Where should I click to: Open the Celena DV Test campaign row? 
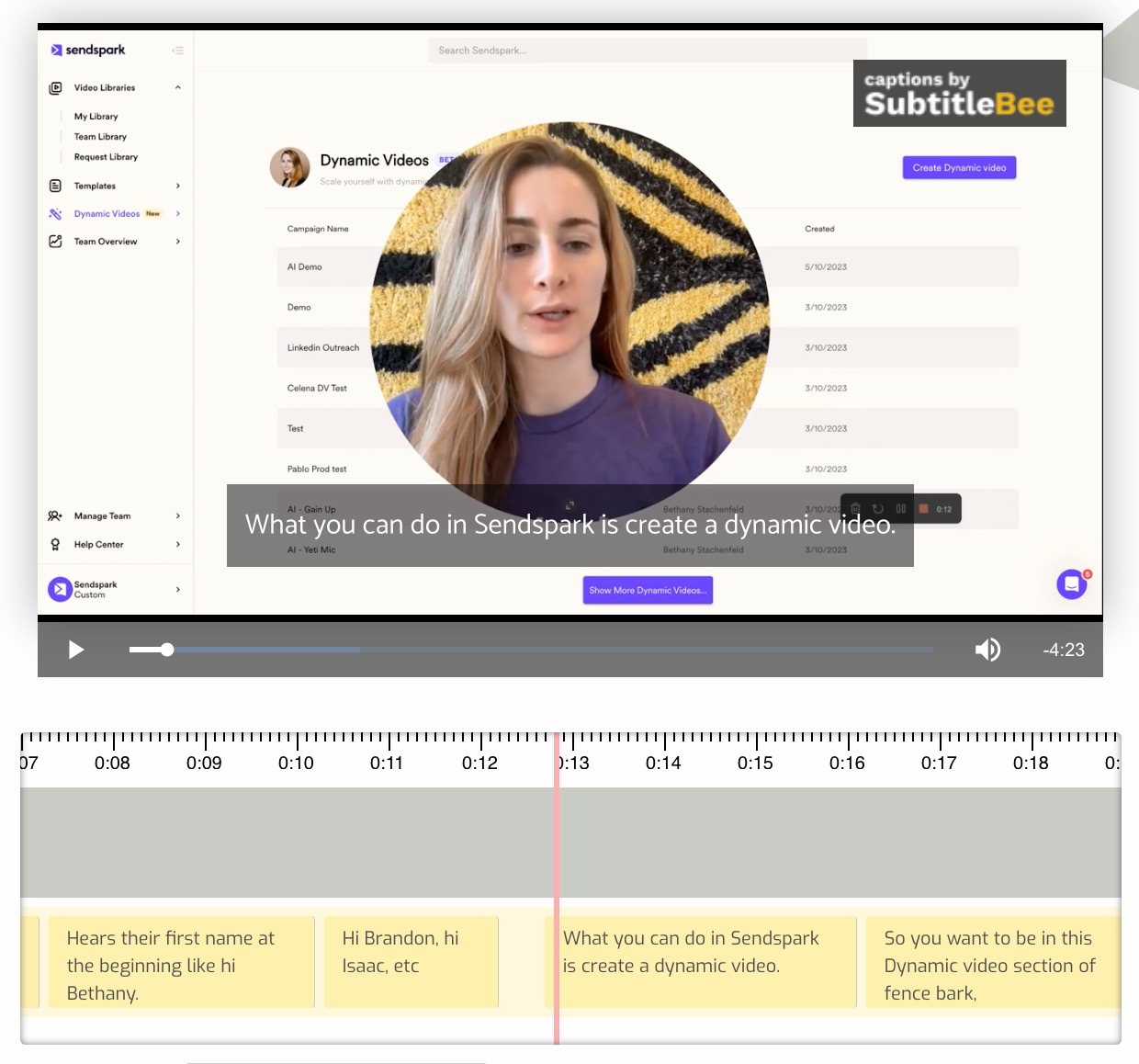(648, 388)
